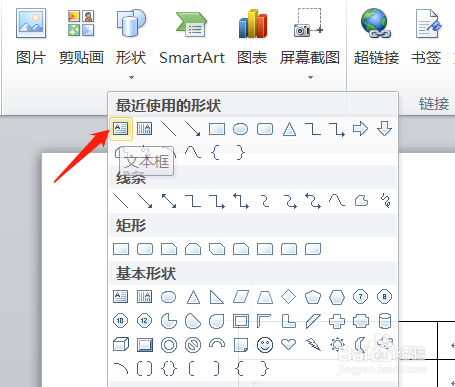Select snip single corner rectangle under 矩形
This screenshot has height=387, width=455.
click(169, 249)
